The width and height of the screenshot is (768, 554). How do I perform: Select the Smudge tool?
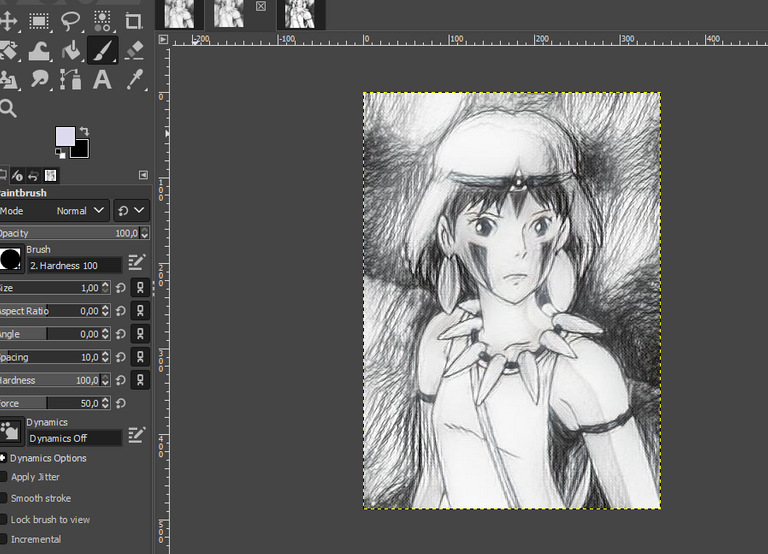pos(39,79)
